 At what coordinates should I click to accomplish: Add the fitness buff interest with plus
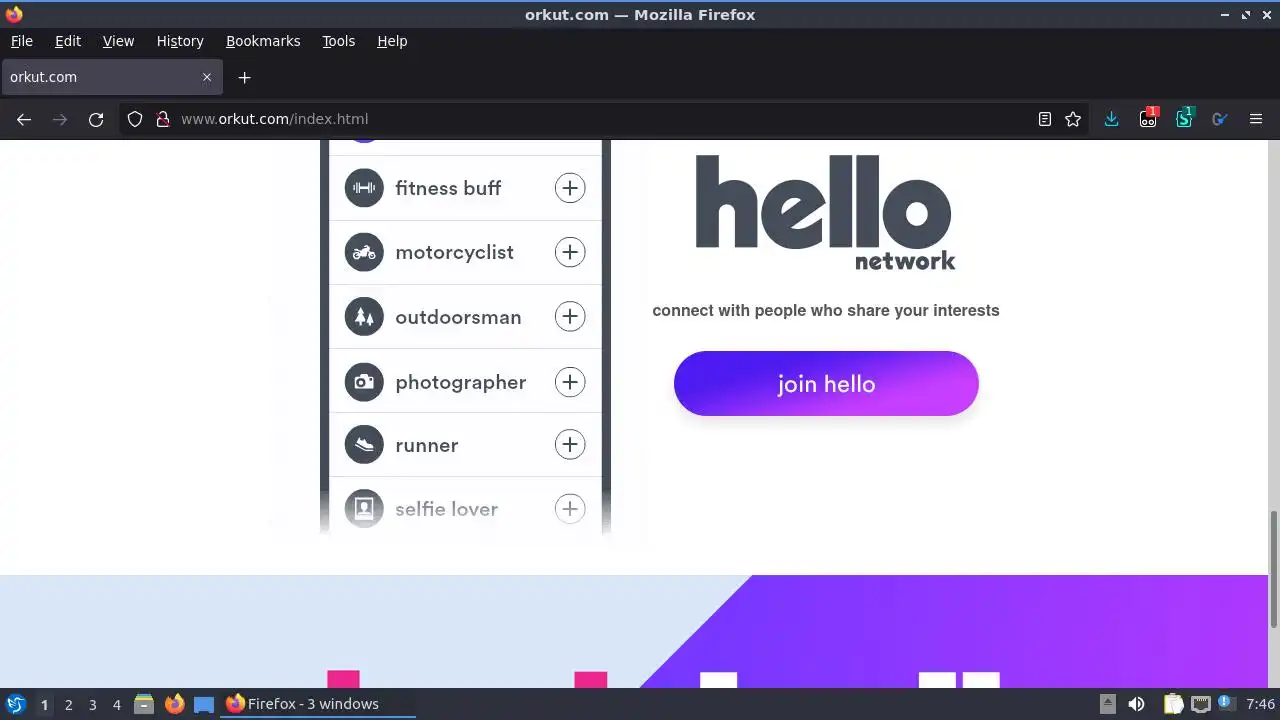(x=570, y=188)
